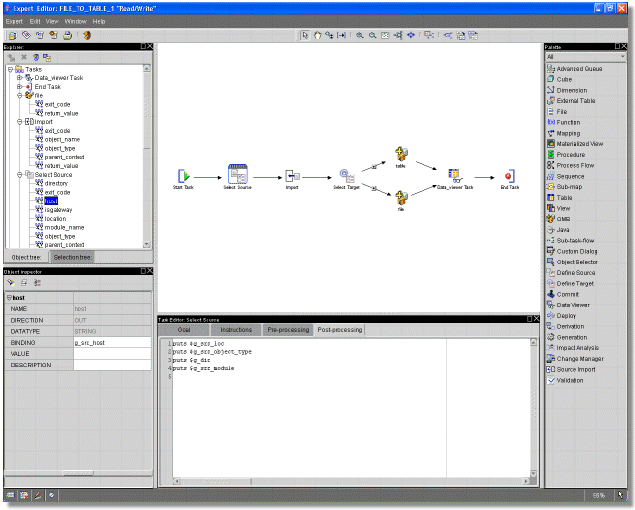Viewport: 635px width, 510px height.
Task: Click the DESCRIPTION field in Object Inspector
Action: 112,365
